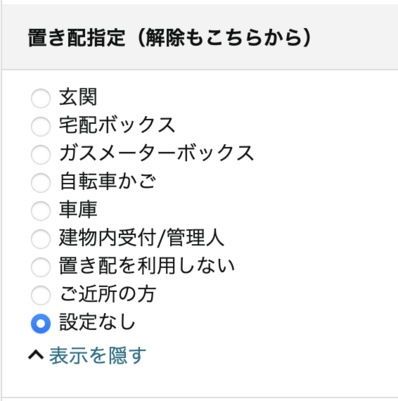This screenshot has height=401, width=398.
Task: Choose 建物内受付/管理人 radio button
Action: click(41, 239)
